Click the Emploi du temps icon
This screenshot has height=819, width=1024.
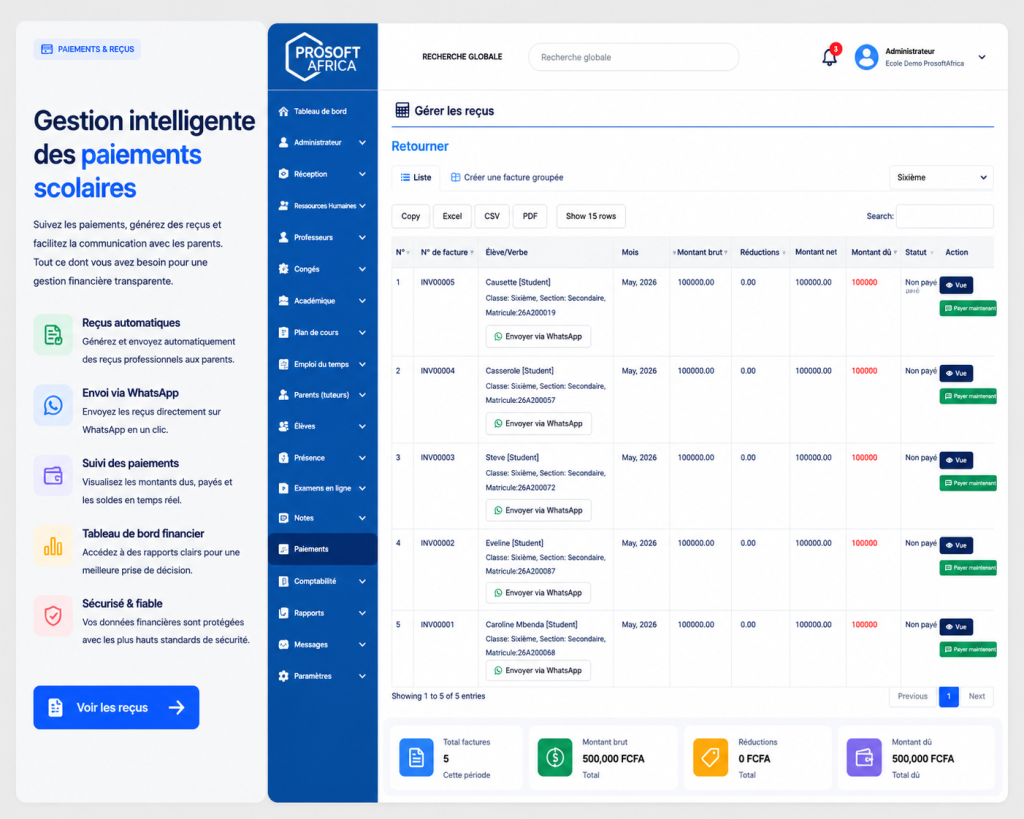coord(283,364)
